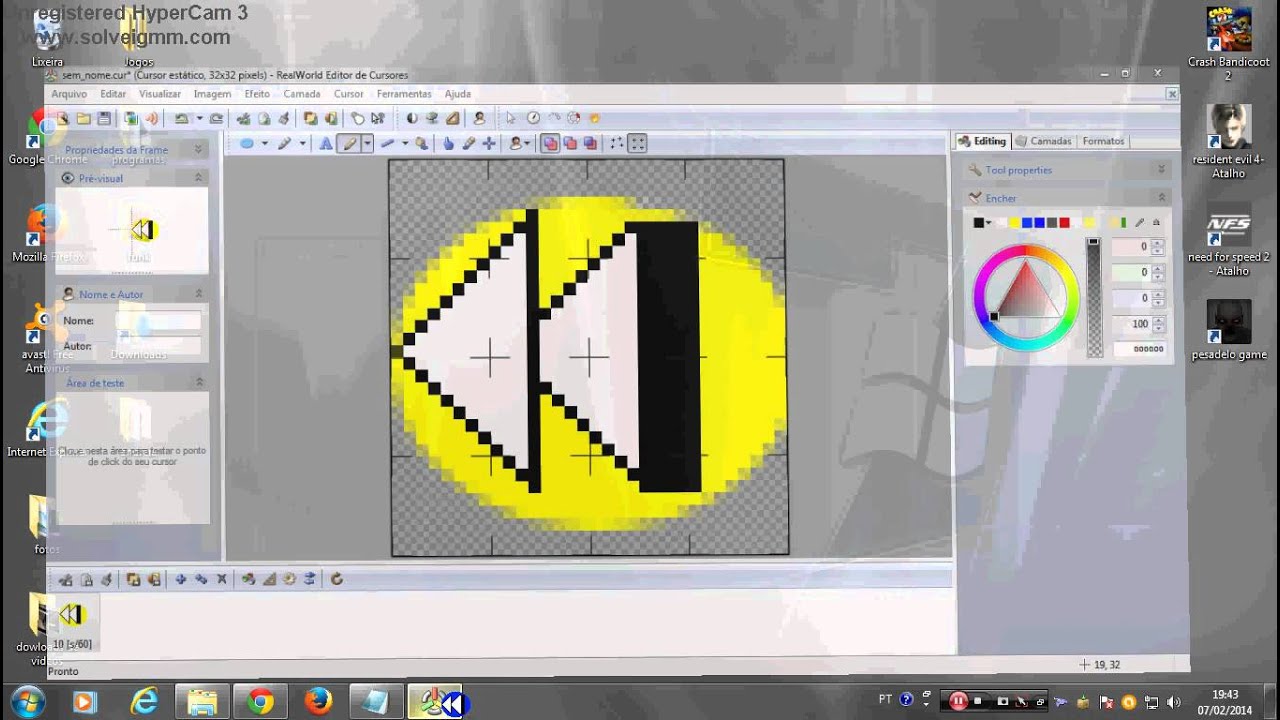Screen dimensions: 1280x720
Task: Click the vertical alpha slider handle
Action: point(1093,241)
